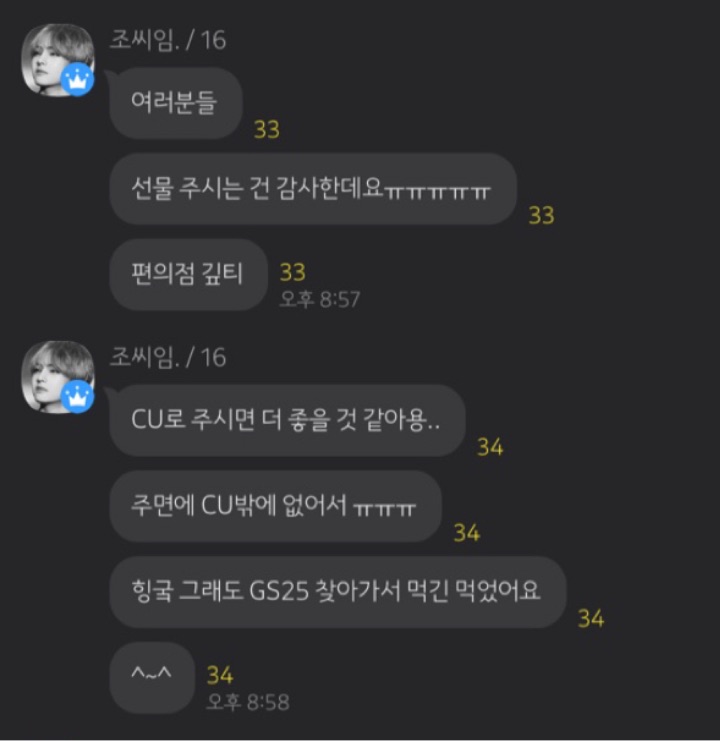This screenshot has height=741, width=720.
Task: Tap the crown badge on the second avatar
Action: point(77,396)
